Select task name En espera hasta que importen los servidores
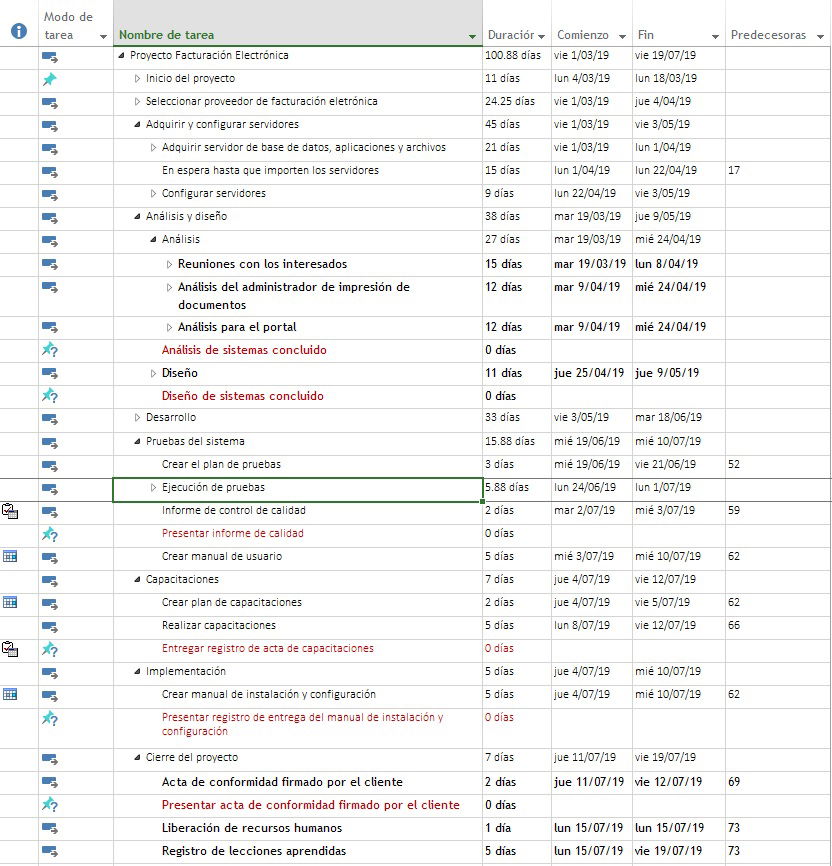The image size is (832, 866). click(x=270, y=170)
